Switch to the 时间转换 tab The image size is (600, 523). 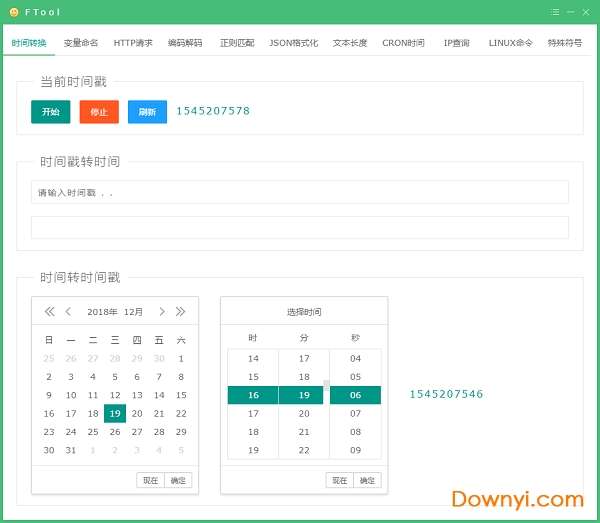(29, 43)
